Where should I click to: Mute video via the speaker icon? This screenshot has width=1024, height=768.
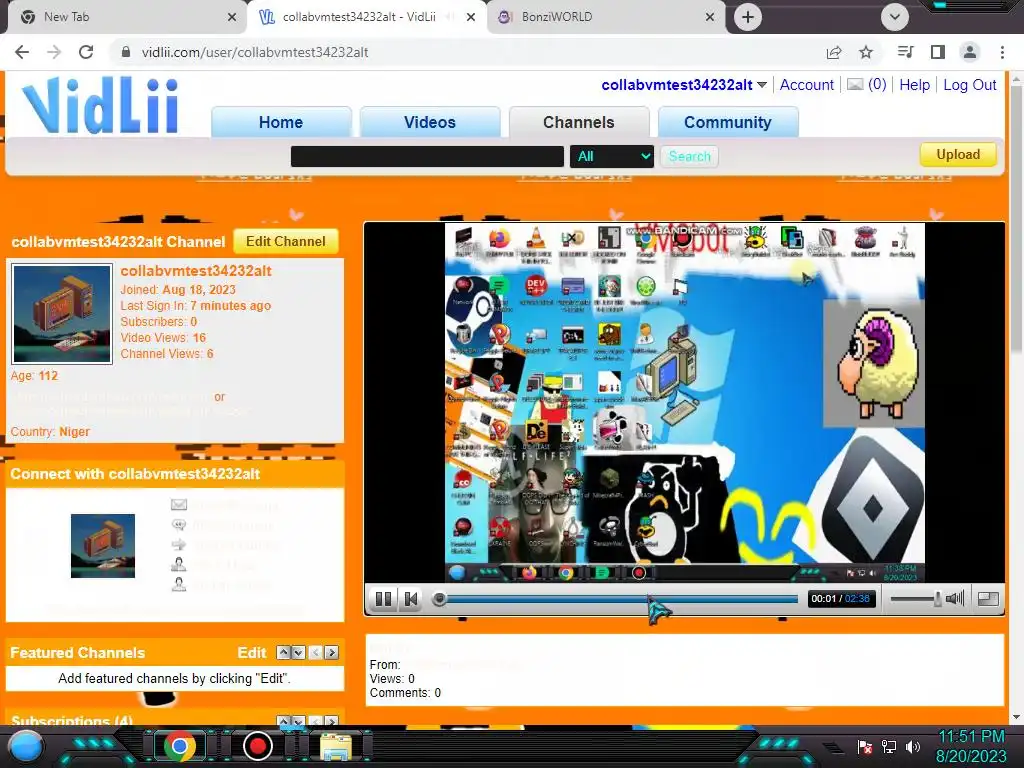click(955, 598)
